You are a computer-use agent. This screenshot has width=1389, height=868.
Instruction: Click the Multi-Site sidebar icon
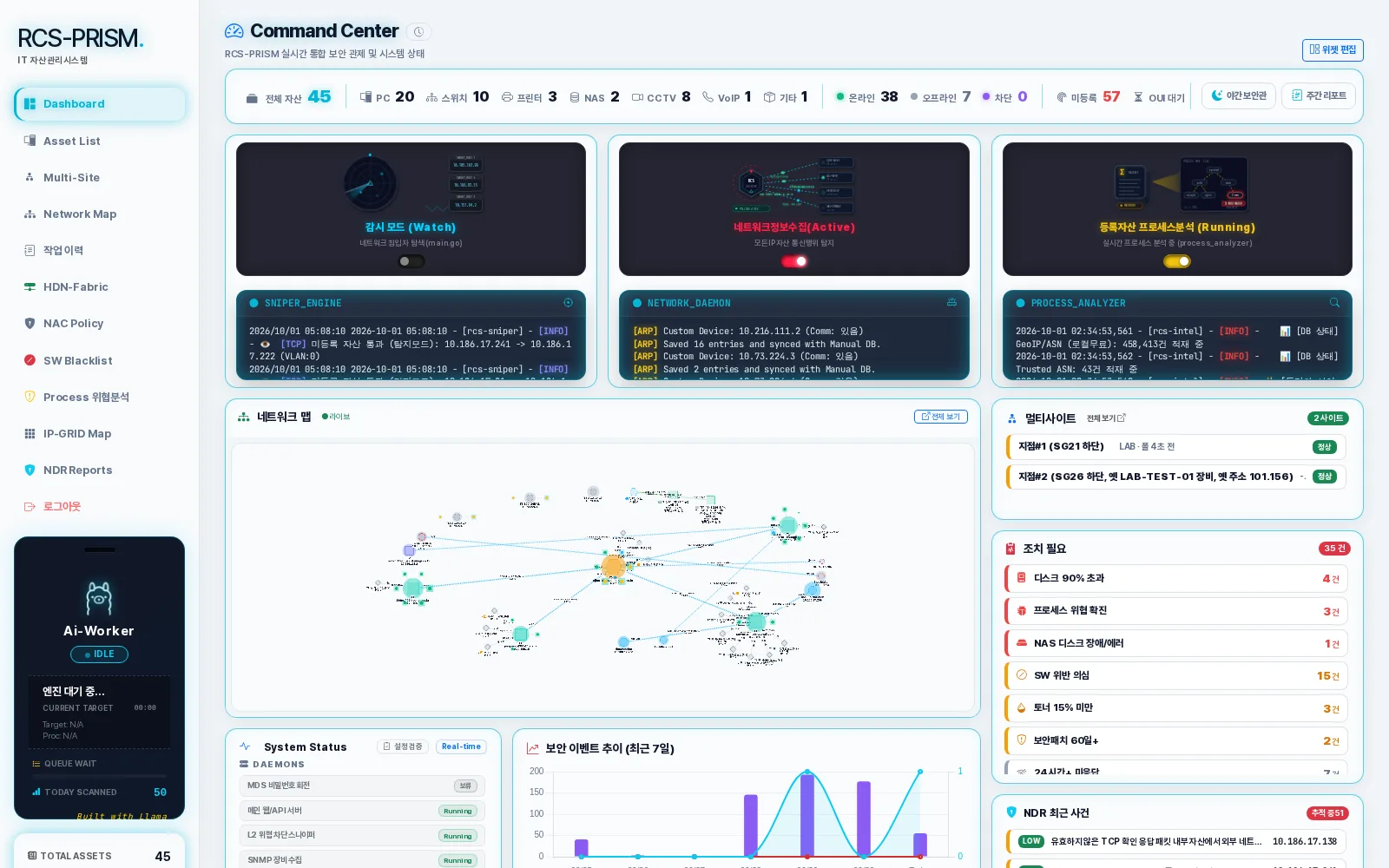tap(30, 177)
